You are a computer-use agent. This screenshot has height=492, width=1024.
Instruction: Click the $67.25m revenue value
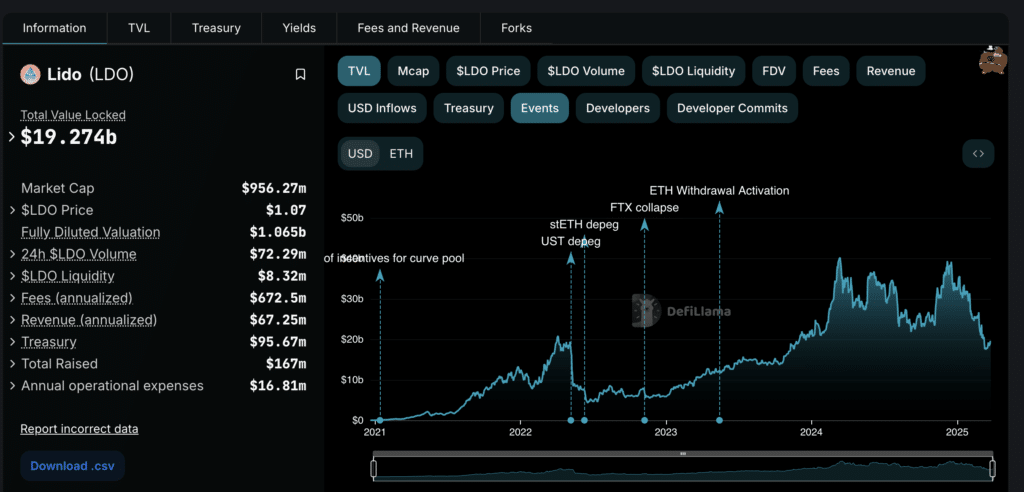pos(278,320)
